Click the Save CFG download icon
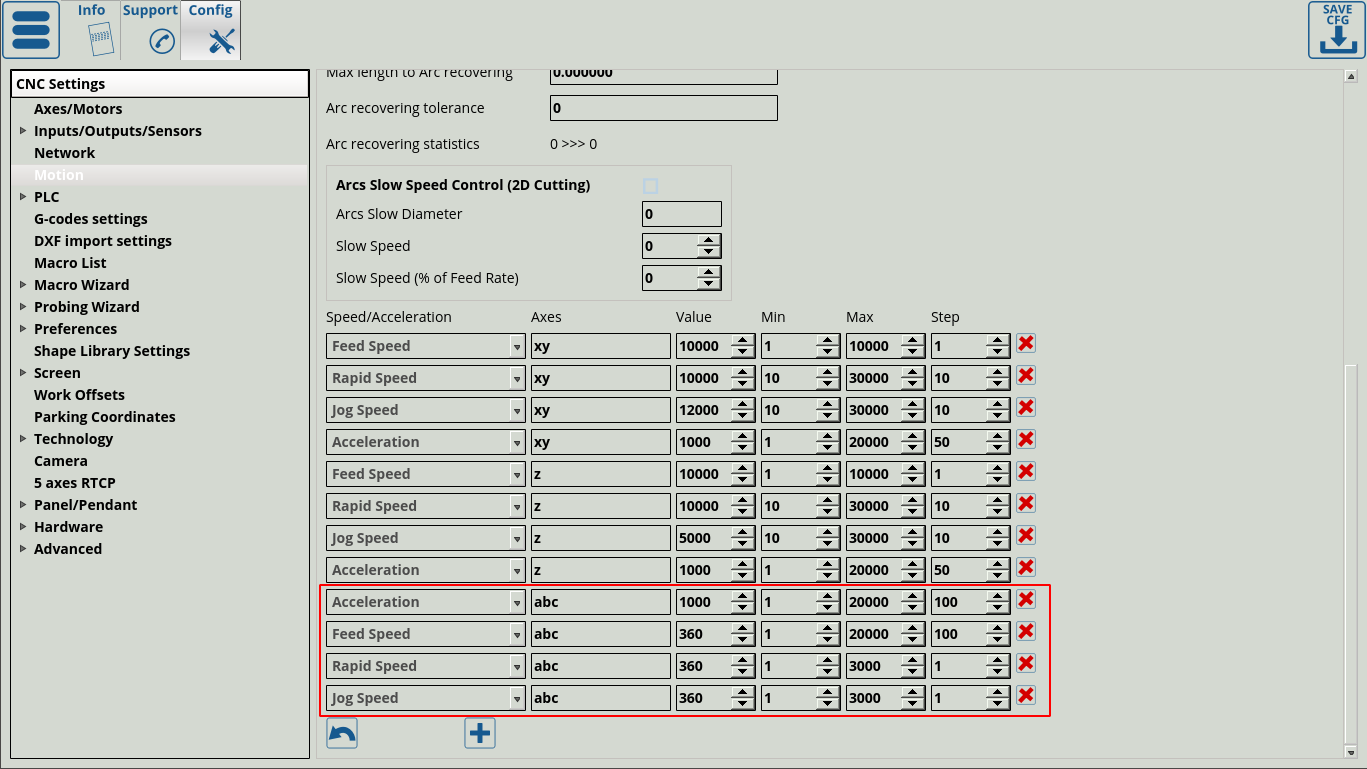The image size is (1367, 769). (1337, 30)
